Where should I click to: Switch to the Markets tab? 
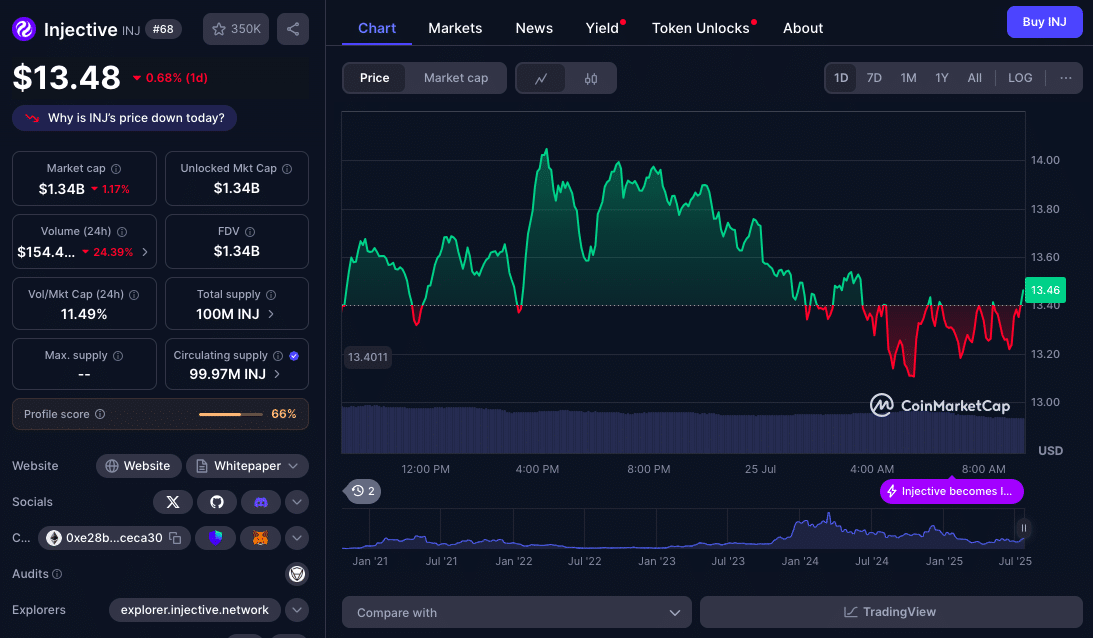click(x=455, y=29)
